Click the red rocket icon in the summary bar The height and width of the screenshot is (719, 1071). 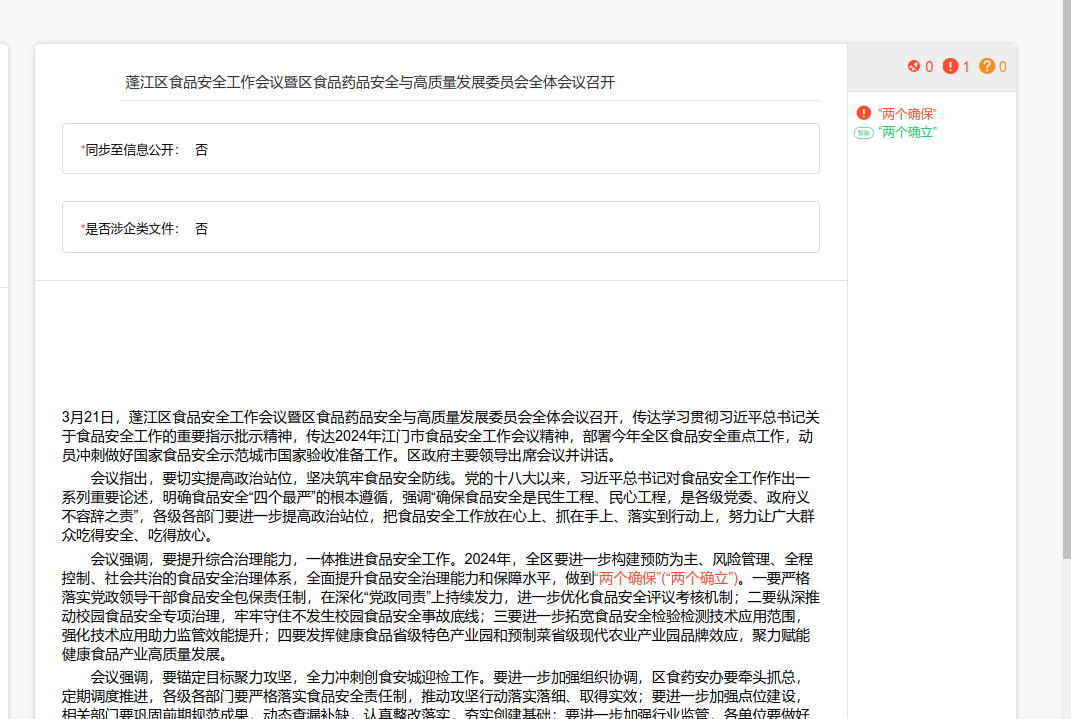pos(913,67)
